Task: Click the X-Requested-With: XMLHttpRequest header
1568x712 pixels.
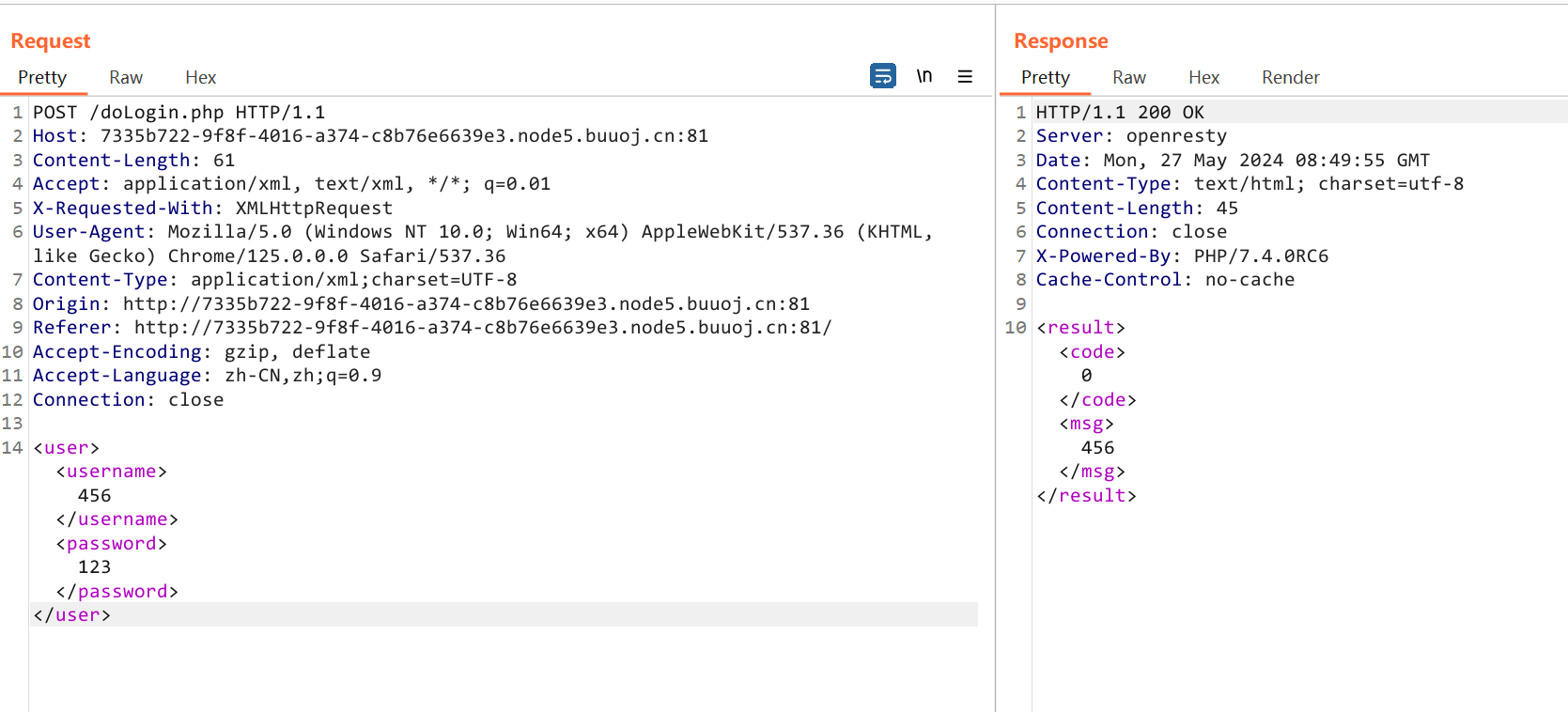Action: pos(212,208)
